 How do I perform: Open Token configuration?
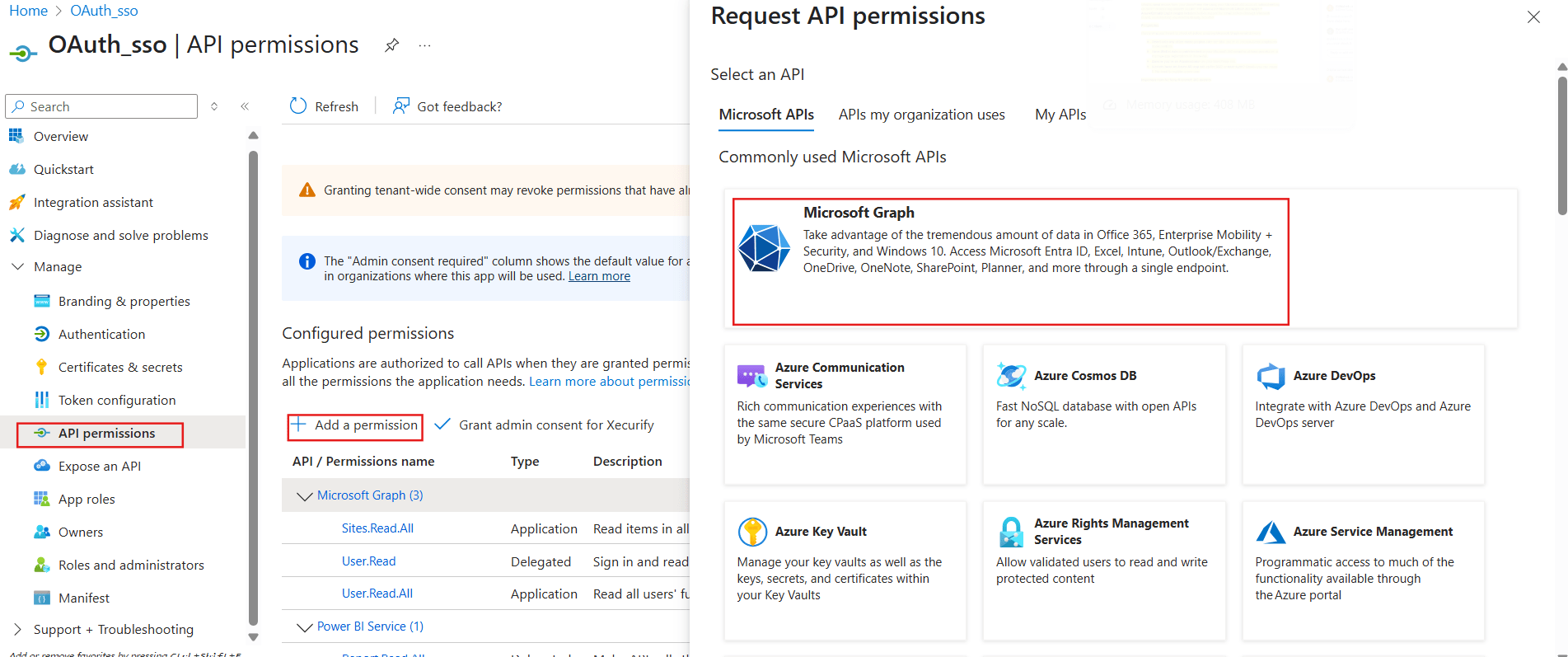click(117, 400)
